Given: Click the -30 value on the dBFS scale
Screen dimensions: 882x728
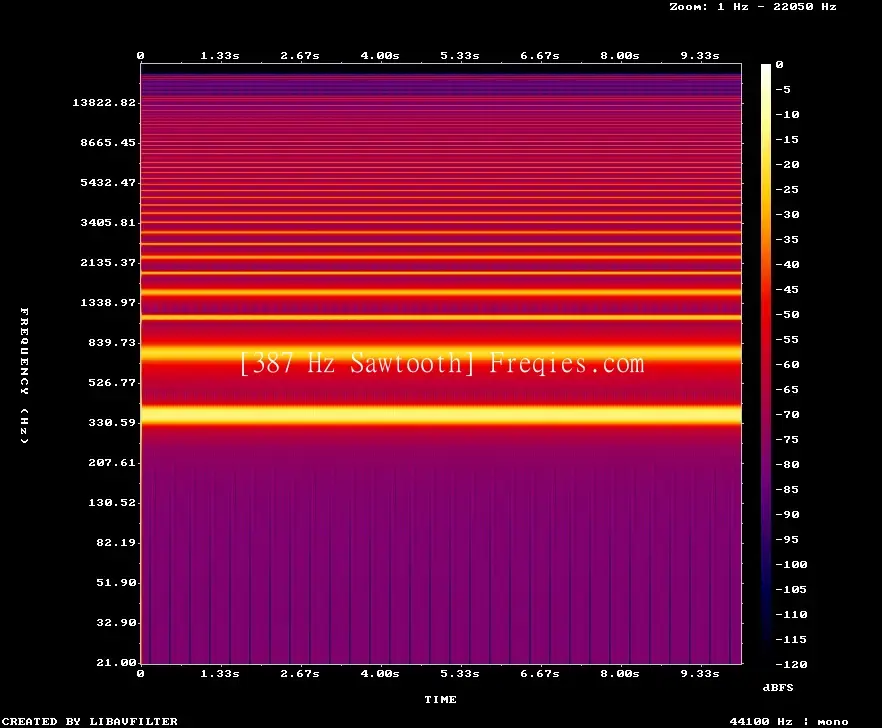Looking at the screenshot, I should (x=787, y=214).
